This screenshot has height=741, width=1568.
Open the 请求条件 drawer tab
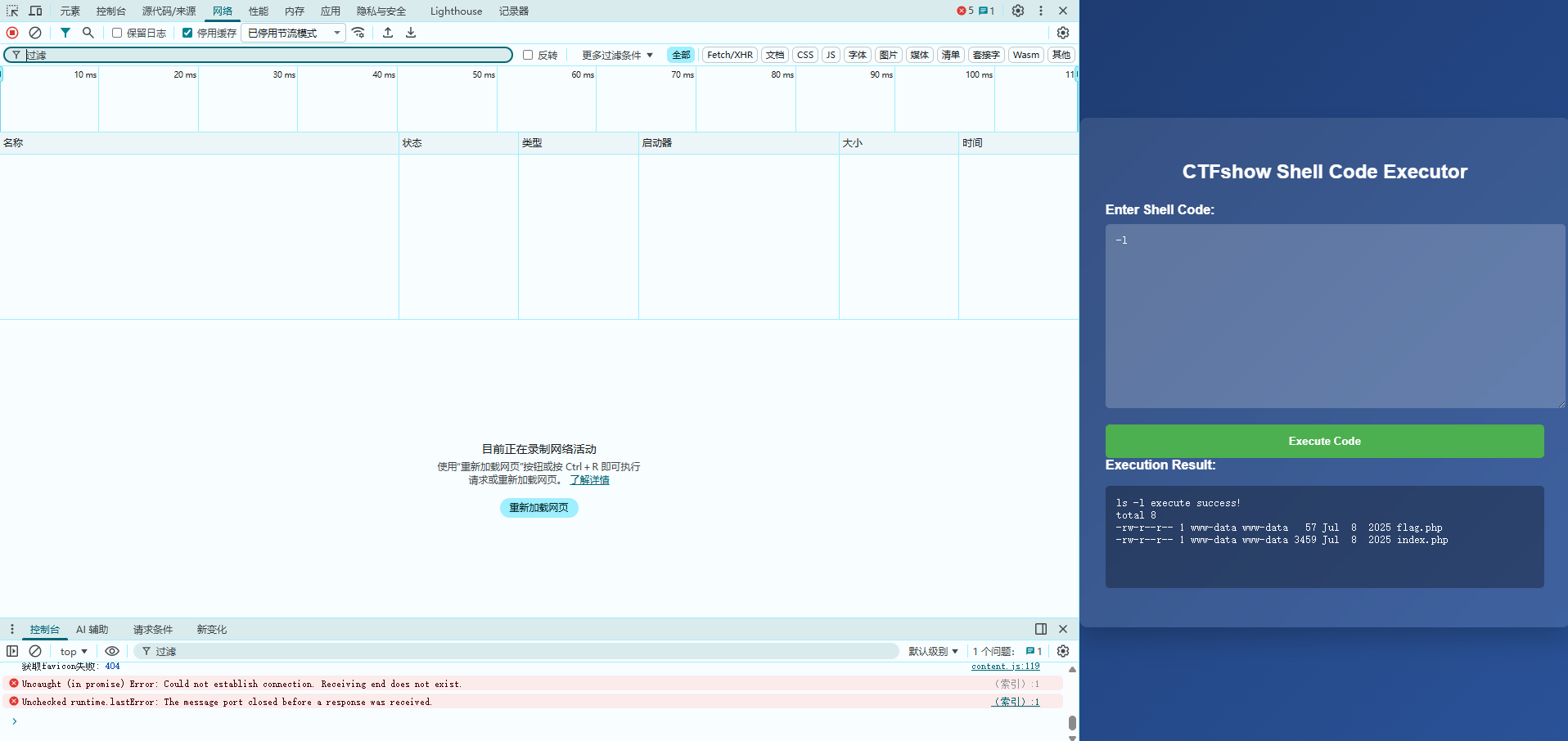point(153,629)
